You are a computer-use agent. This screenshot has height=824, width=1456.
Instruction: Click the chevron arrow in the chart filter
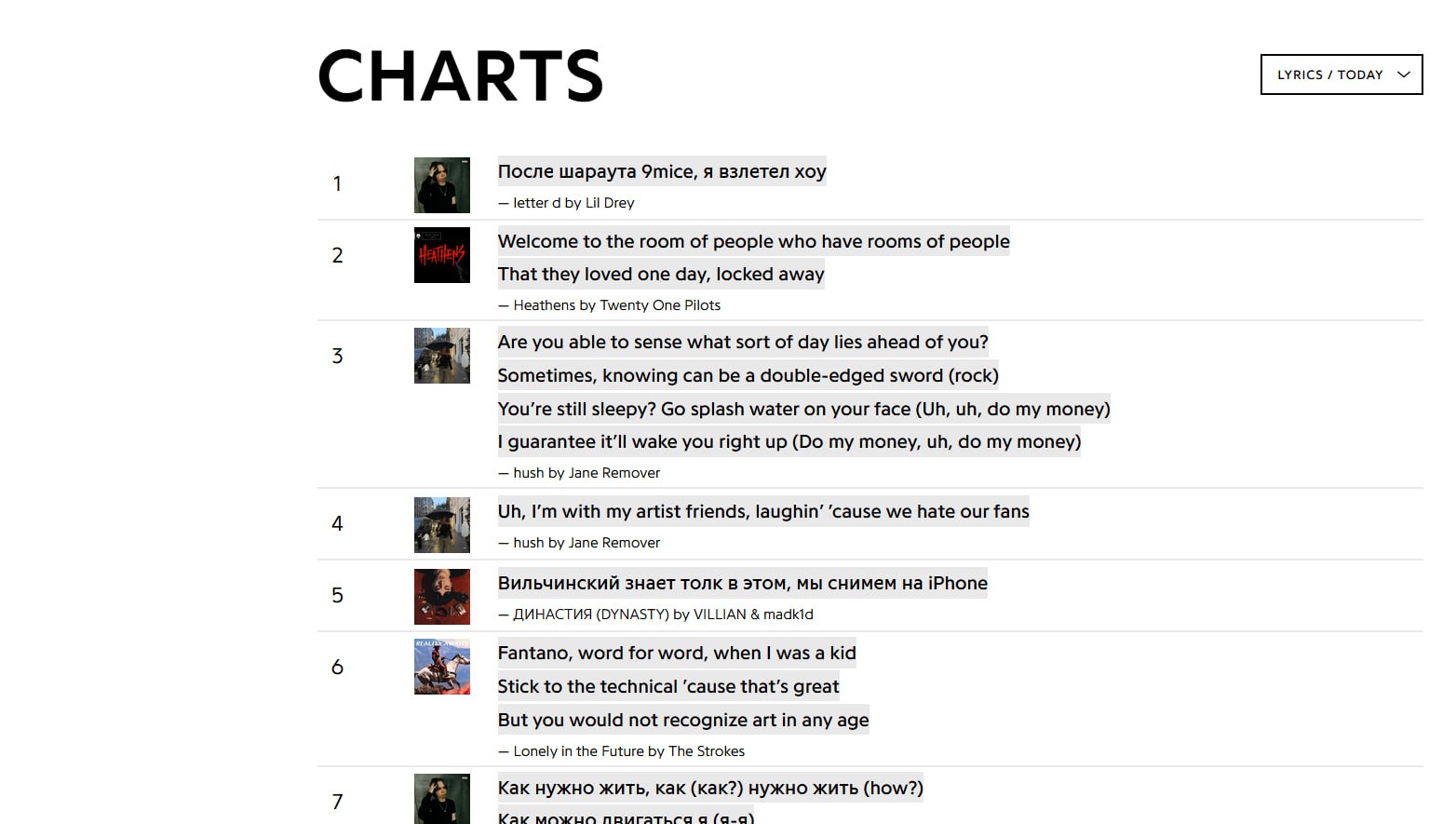point(1404,74)
